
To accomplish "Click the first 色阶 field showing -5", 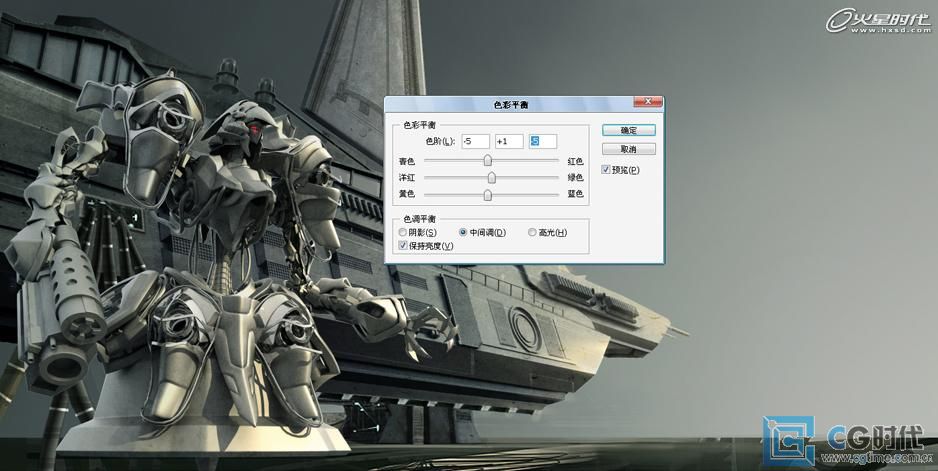I will click(476, 142).
